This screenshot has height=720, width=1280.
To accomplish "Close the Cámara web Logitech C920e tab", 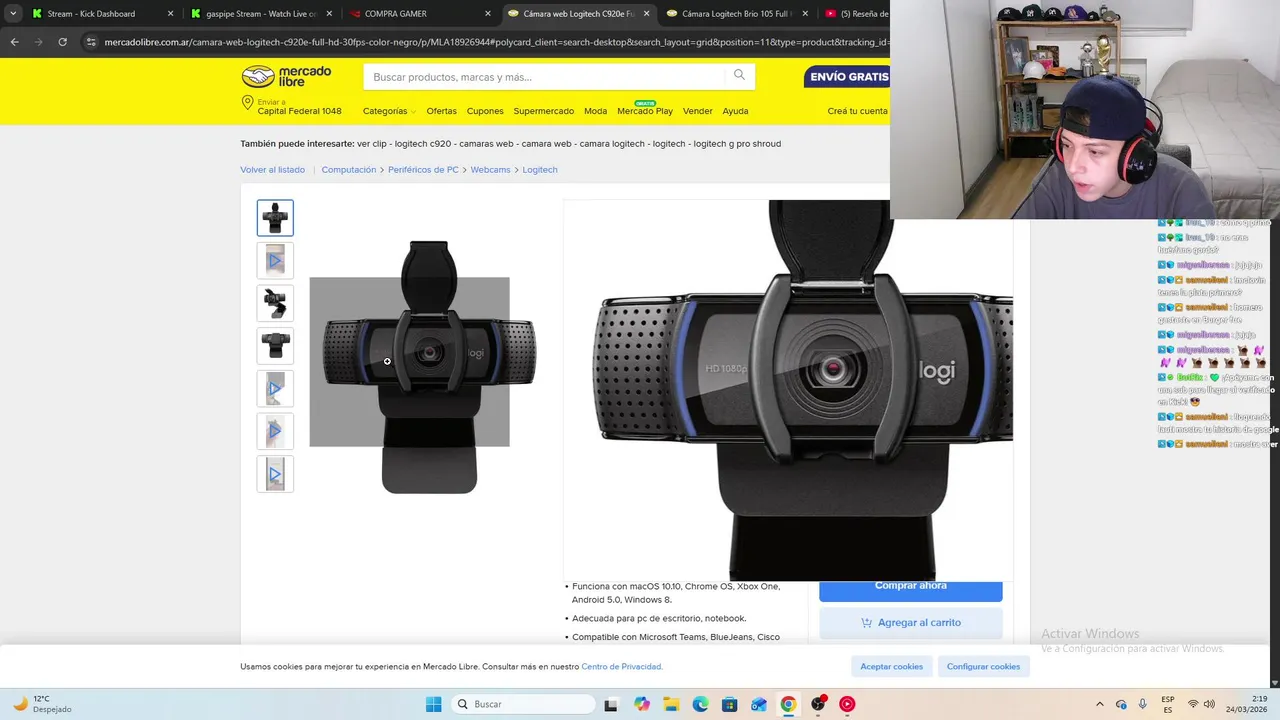I will [x=647, y=14].
